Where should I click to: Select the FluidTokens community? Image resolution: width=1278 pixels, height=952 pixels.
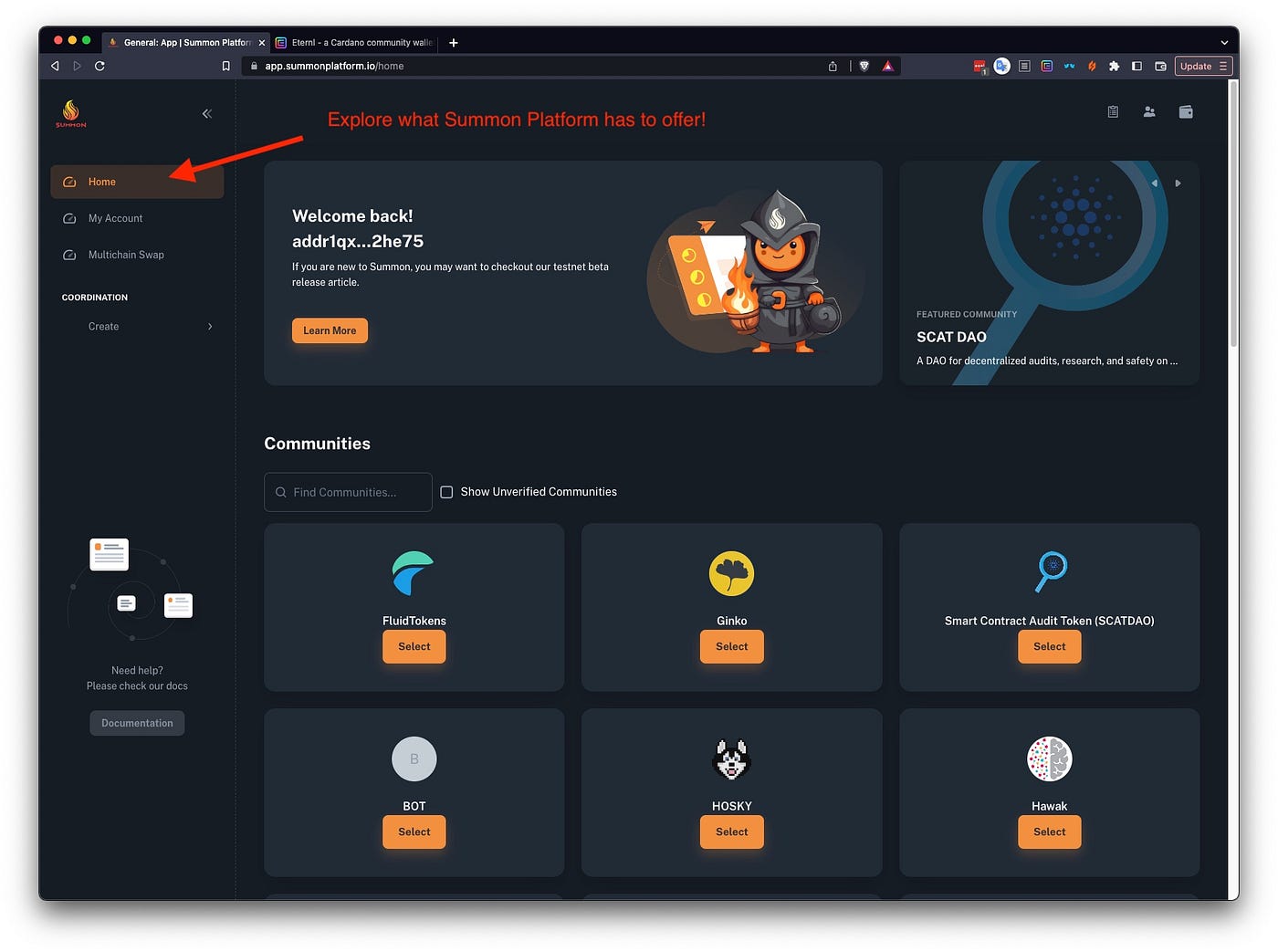[x=414, y=646]
